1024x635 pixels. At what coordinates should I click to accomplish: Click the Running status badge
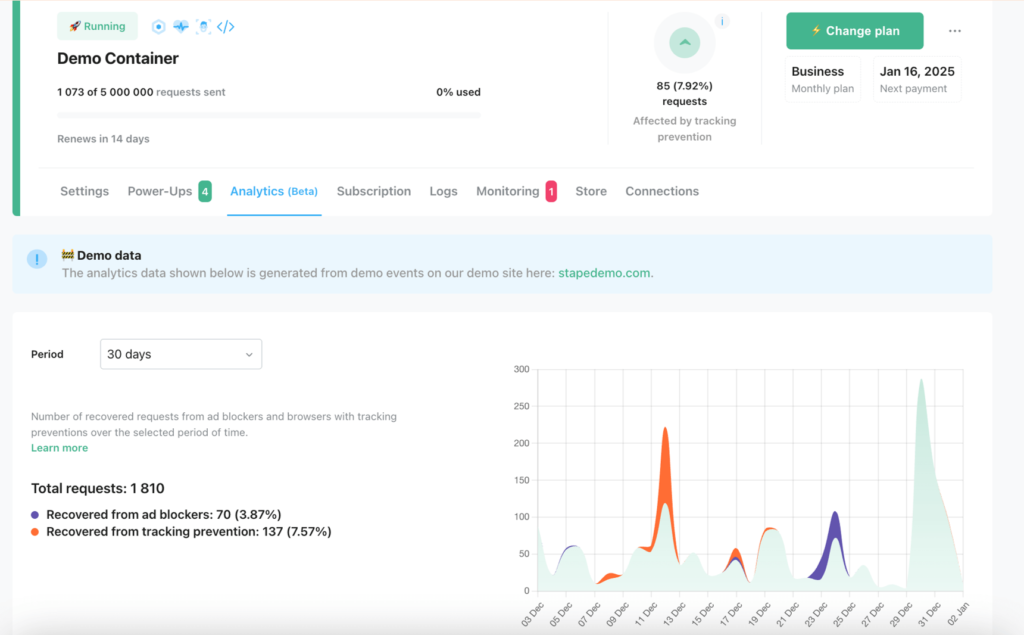point(97,27)
